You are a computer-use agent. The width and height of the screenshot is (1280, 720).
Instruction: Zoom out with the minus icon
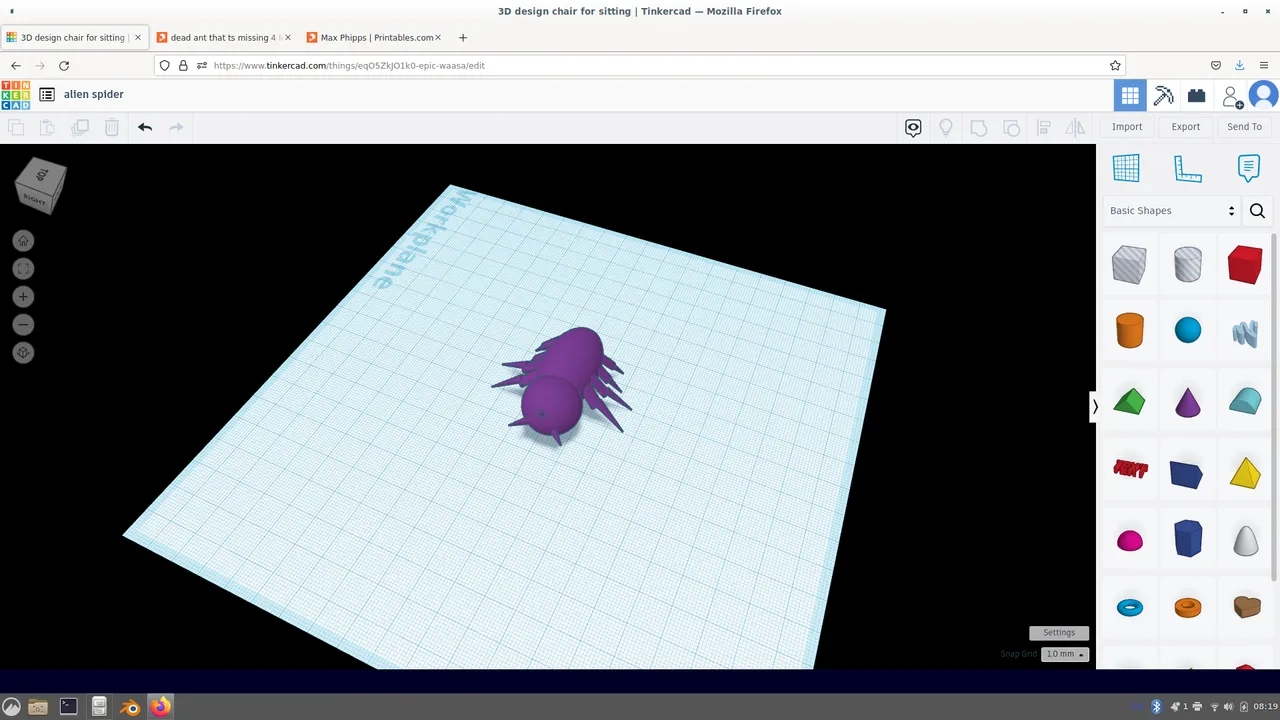(x=23, y=325)
